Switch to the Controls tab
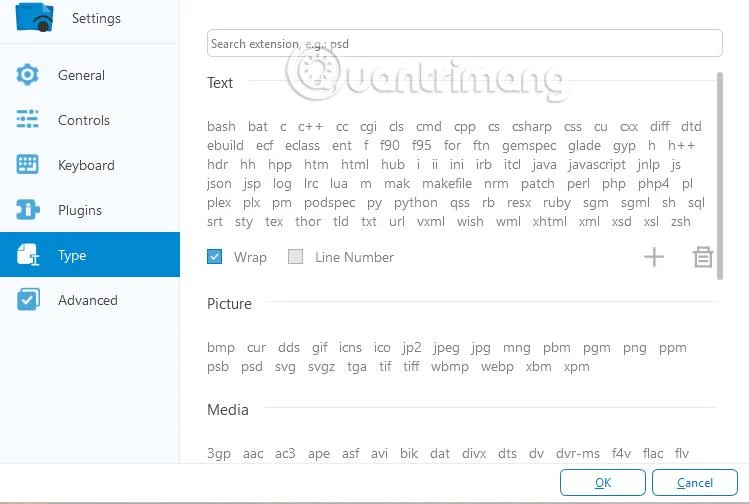 coord(90,120)
